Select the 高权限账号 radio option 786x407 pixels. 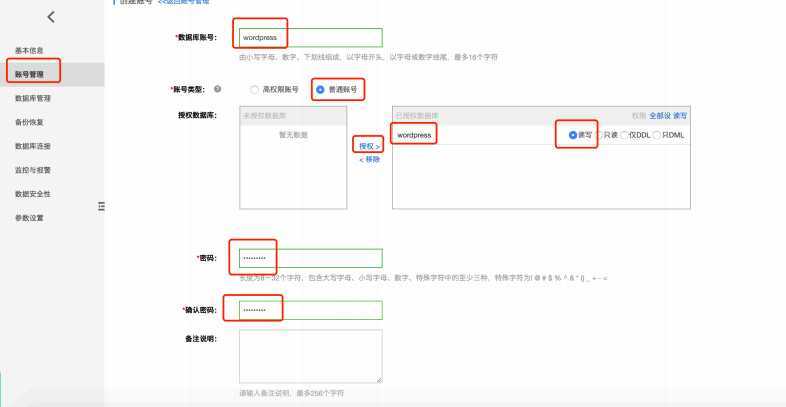(x=254, y=90)
